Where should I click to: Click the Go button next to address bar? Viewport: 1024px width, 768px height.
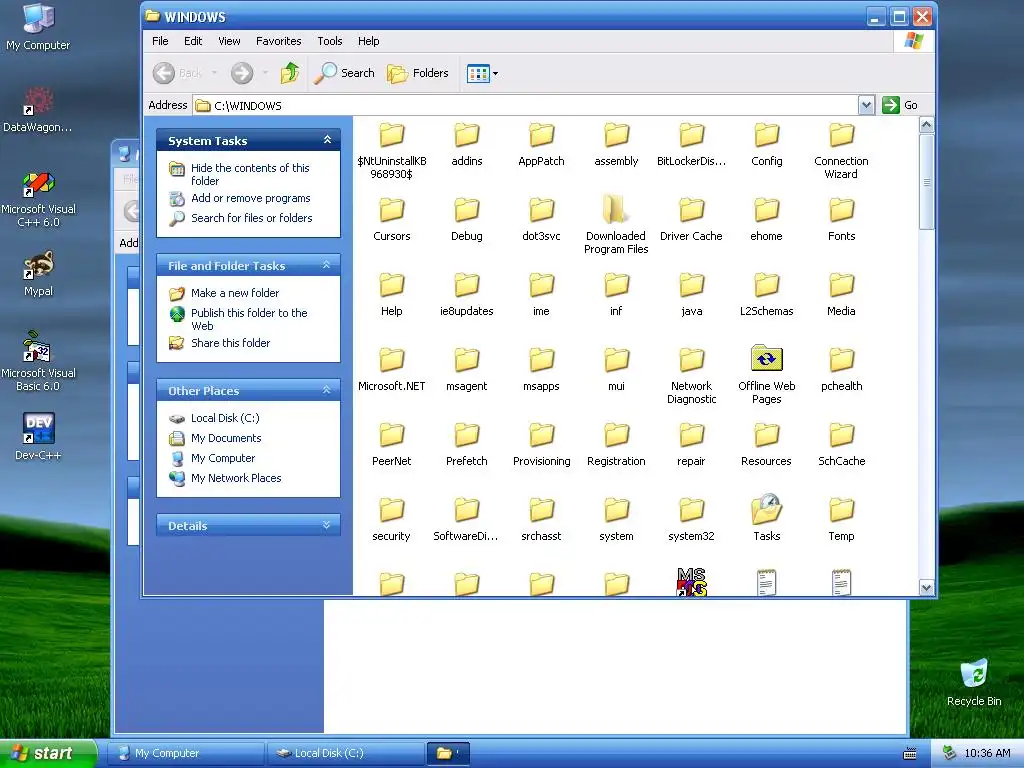click(900, 105)
